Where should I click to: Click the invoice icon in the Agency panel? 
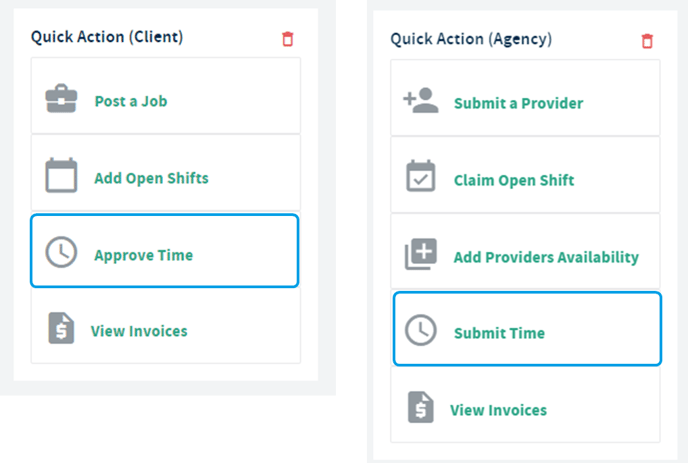click(420, 409)
